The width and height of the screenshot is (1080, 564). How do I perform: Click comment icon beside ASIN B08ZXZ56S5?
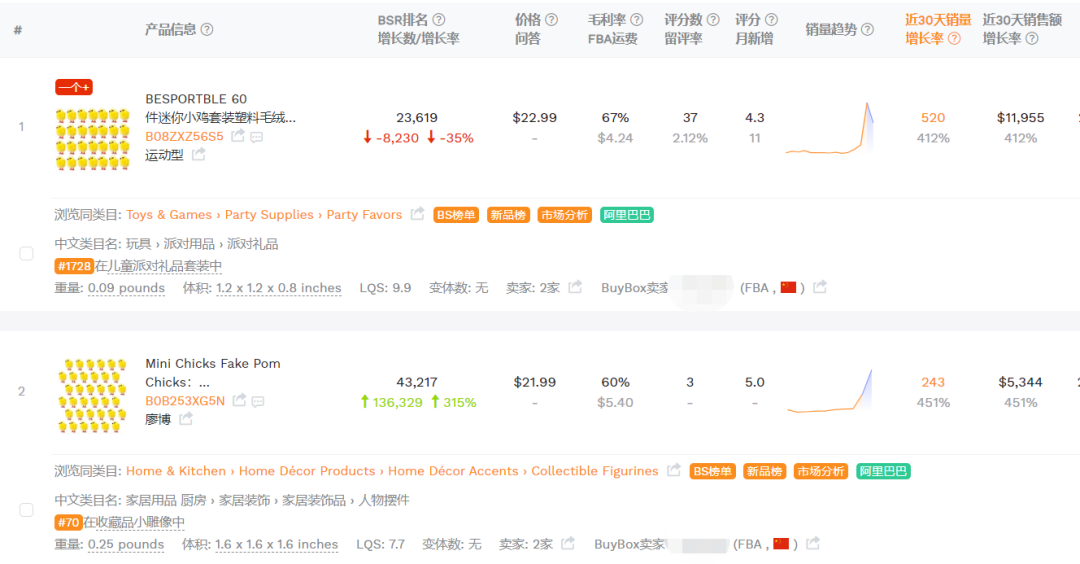pyautogui.click(x=257, y=136)
